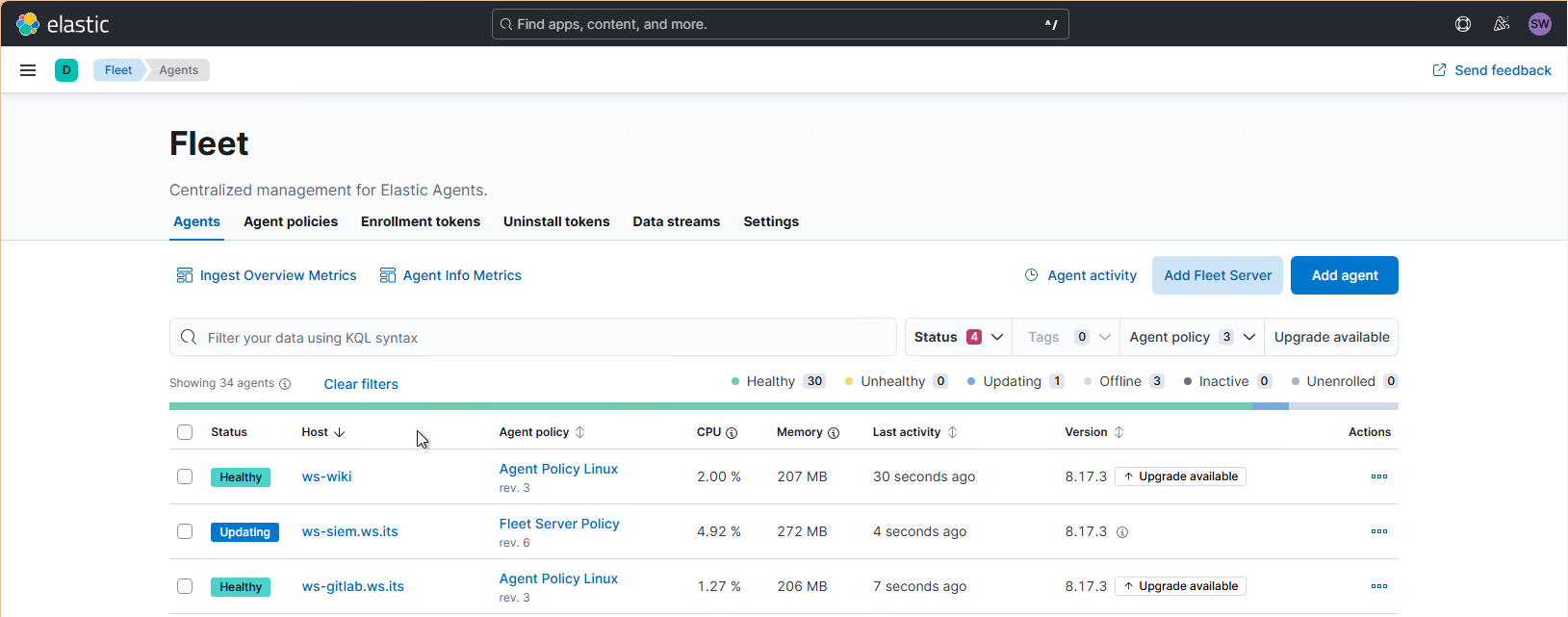Viewport: 1568px width, 617px height.
Task: Click the magnifier in global search bar
Action: [x=506, y=24]
